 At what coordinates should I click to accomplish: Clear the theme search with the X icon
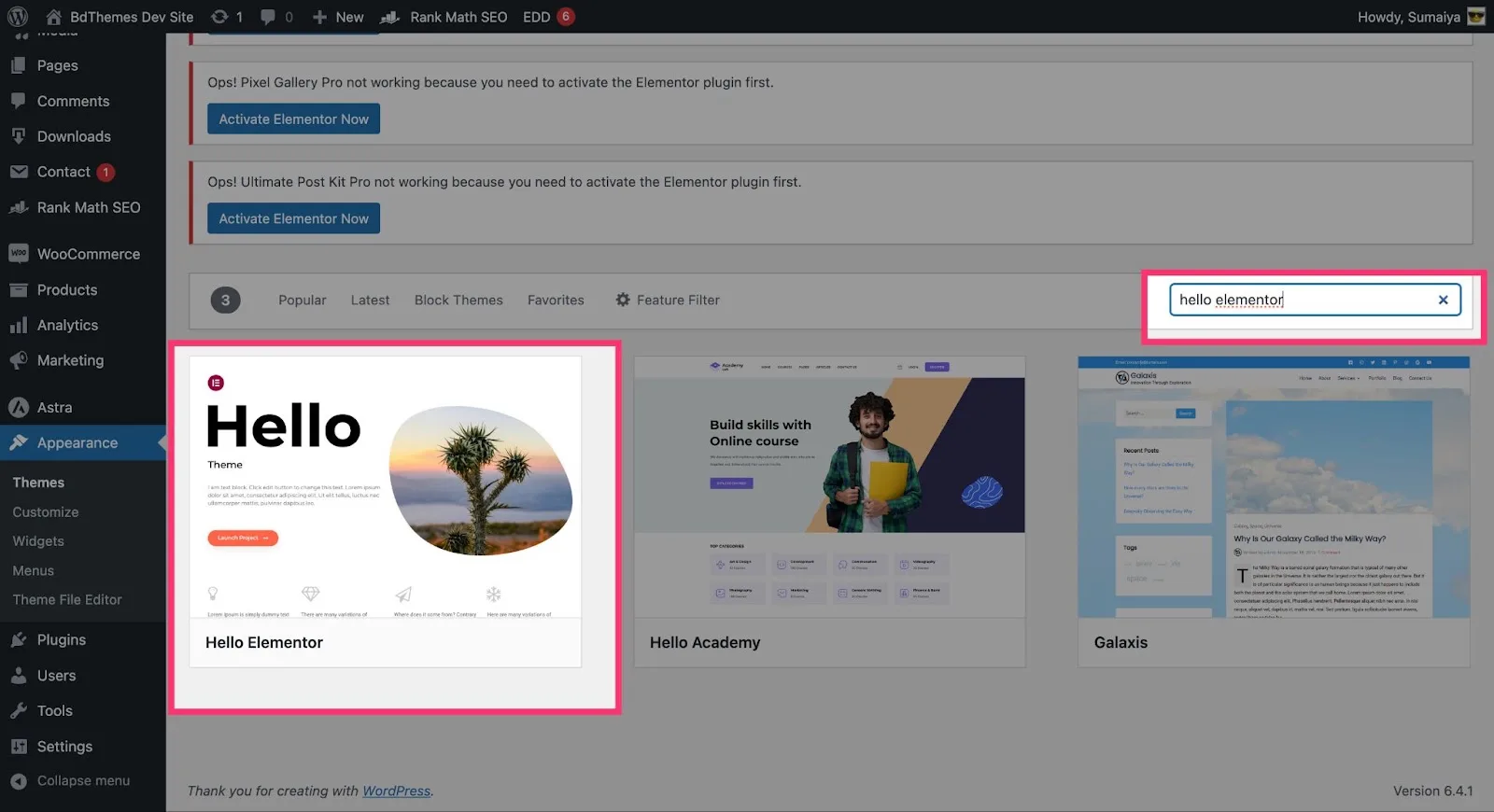(x=1443, y=300)
